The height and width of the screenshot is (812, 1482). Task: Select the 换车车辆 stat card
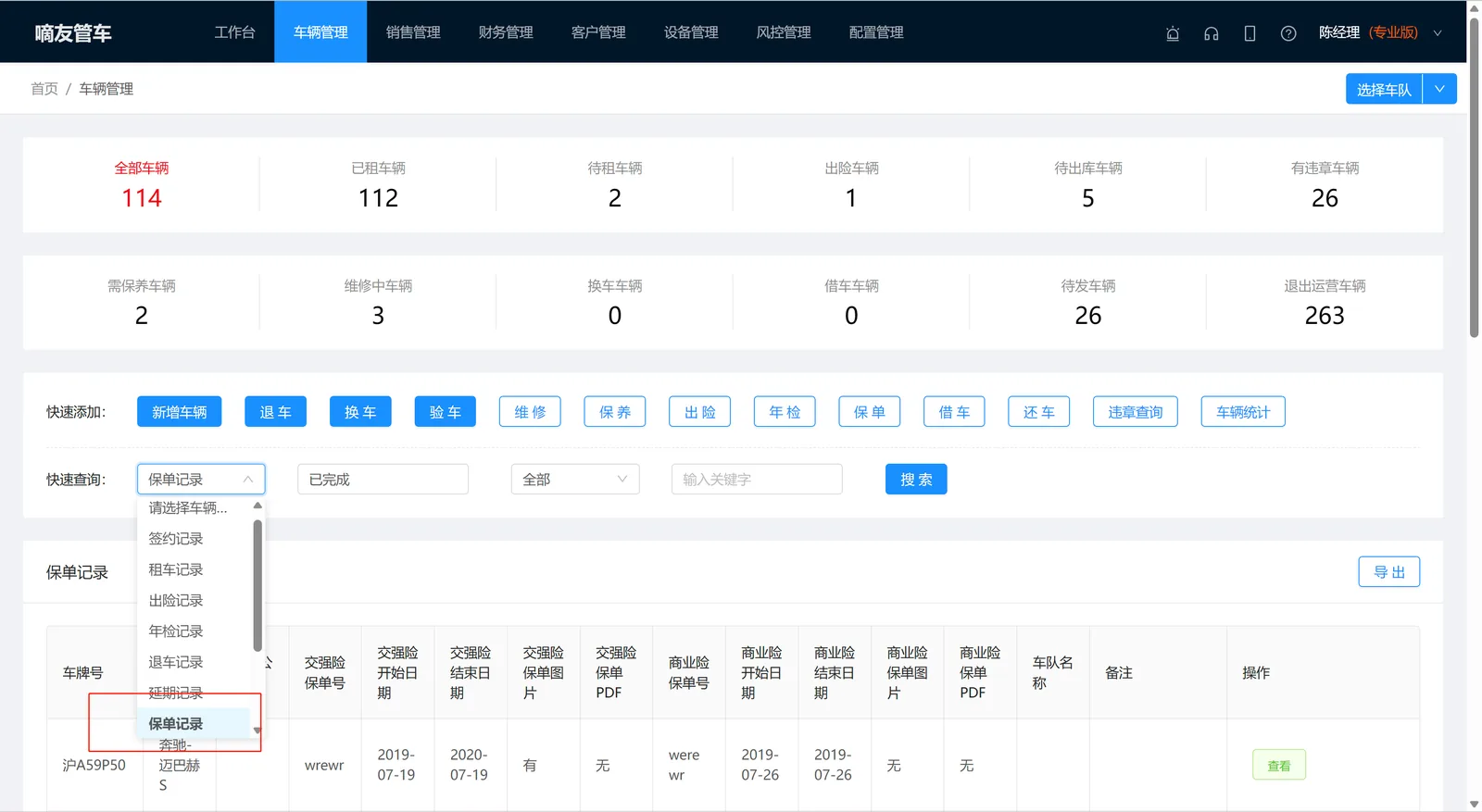point(615,302)
